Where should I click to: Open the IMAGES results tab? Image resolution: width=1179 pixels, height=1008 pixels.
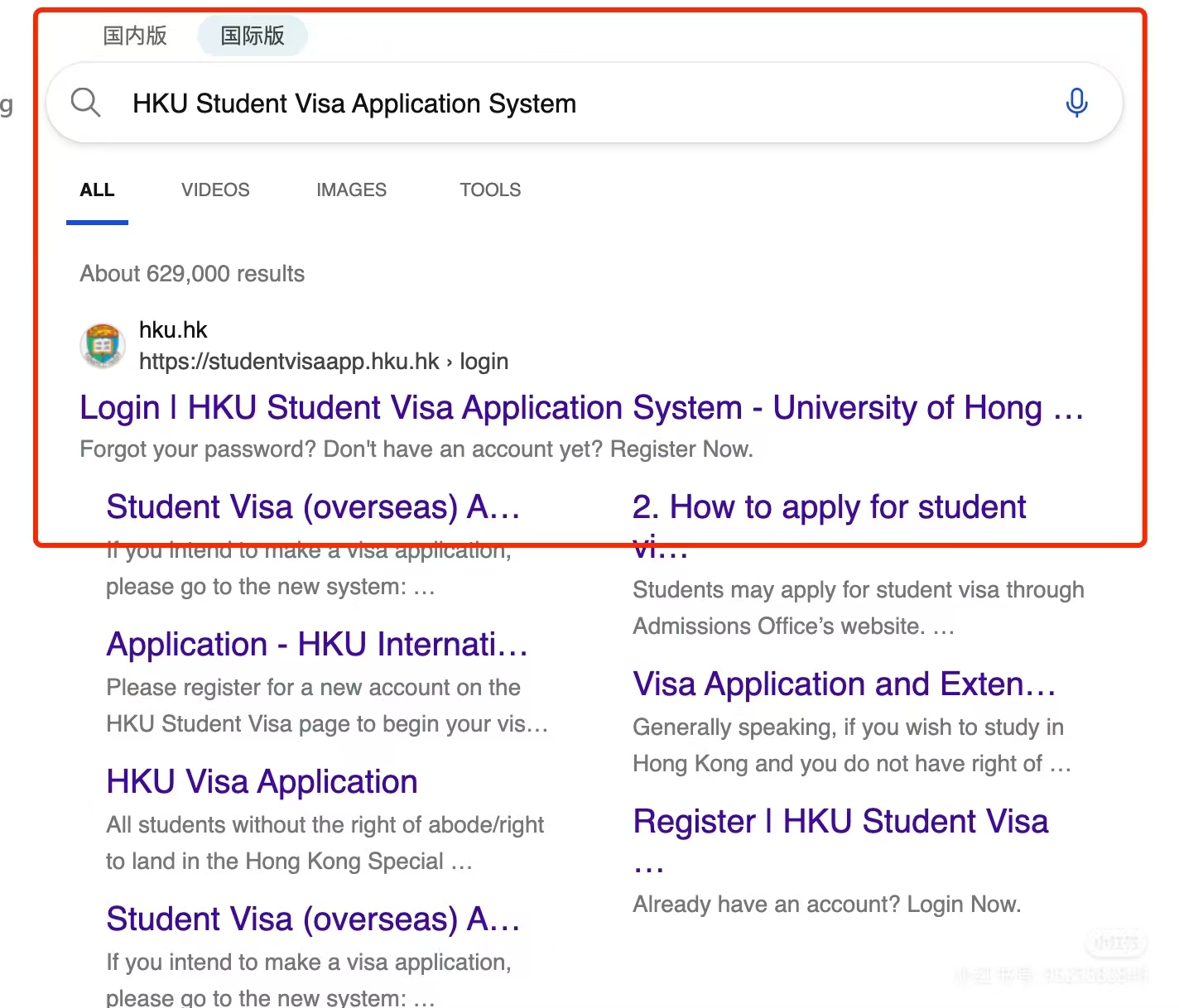pyautogui.click(x=351, y=190)
